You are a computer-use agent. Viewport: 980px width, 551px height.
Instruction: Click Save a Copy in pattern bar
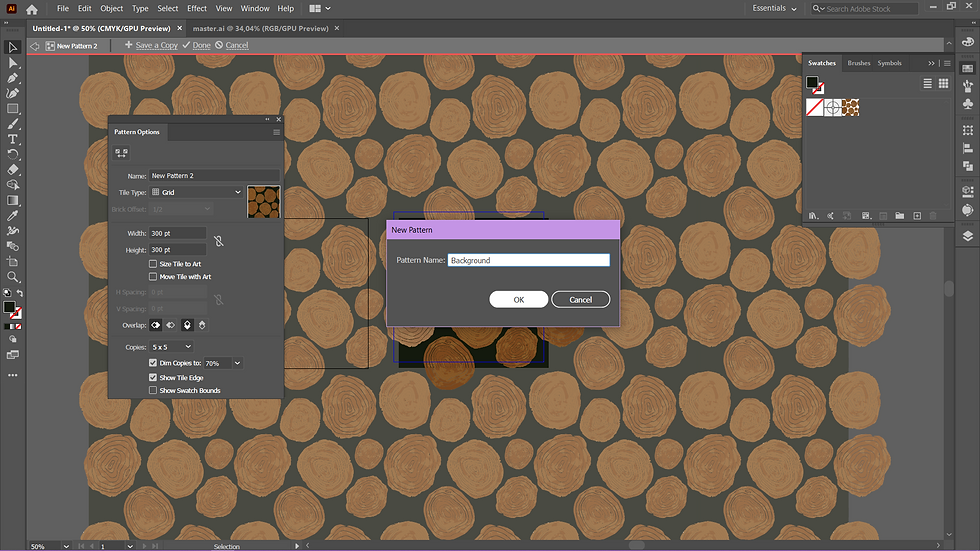[151, 45]
